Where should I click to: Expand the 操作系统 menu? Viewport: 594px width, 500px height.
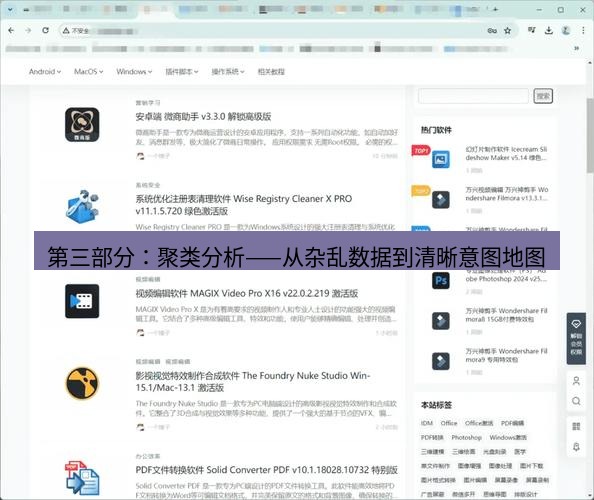228,72
